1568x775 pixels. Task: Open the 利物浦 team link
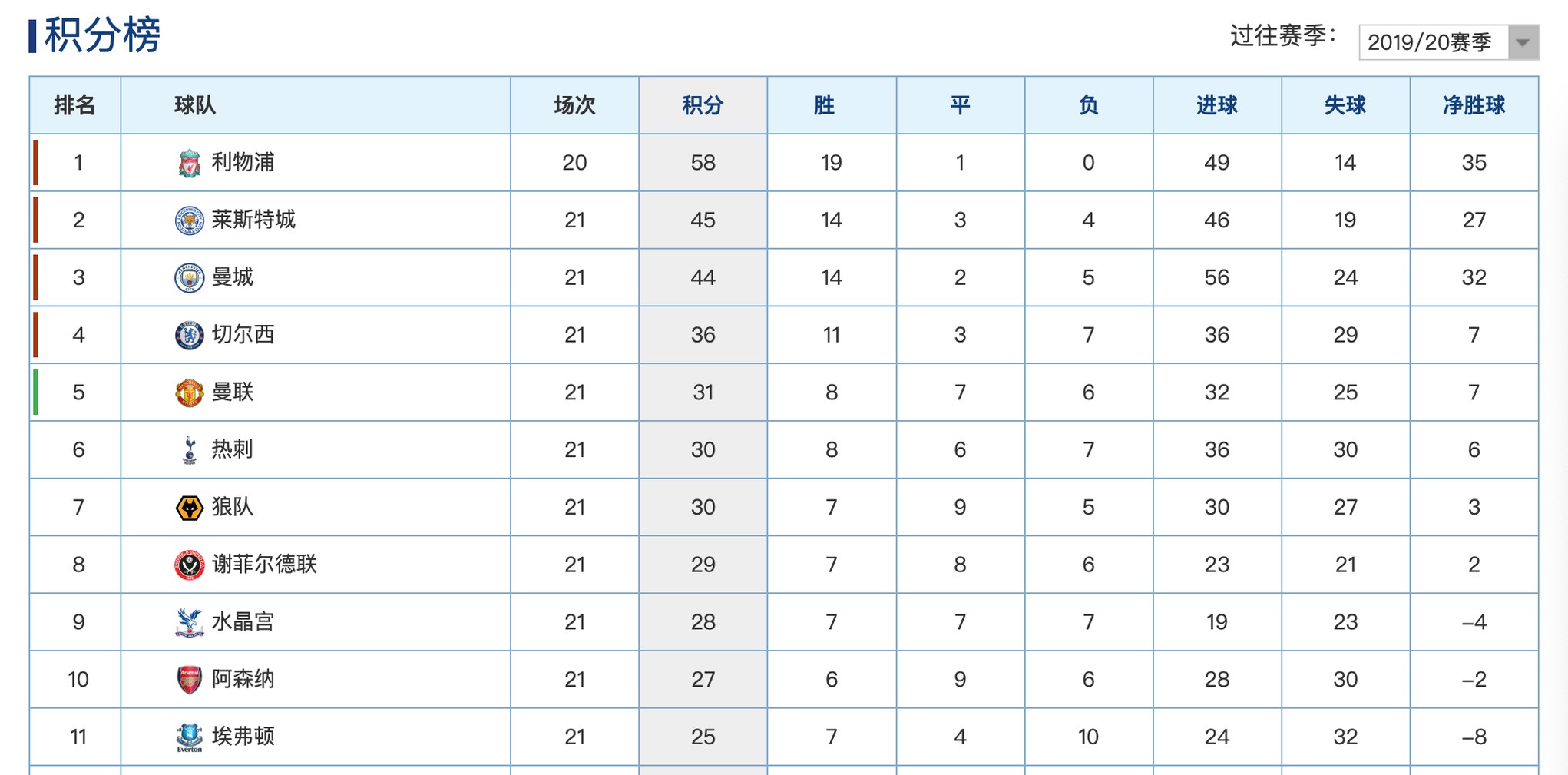[243, 163]
